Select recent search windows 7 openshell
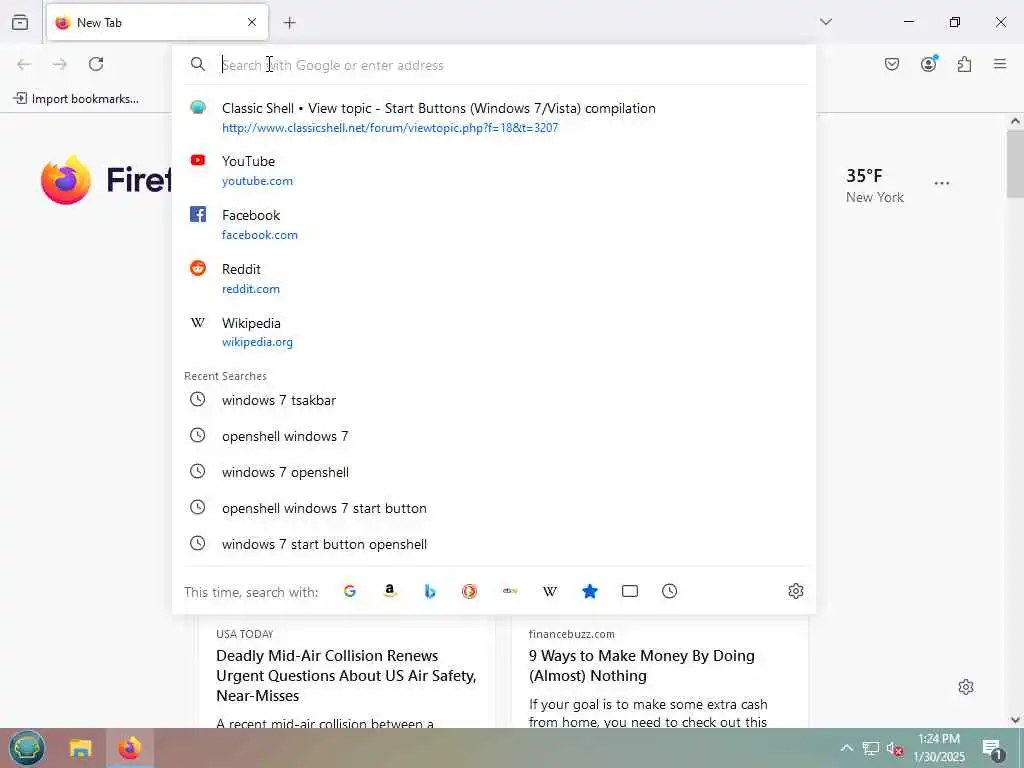The height and width of the screenshot is (768, 1024). (x=494, y=472)
